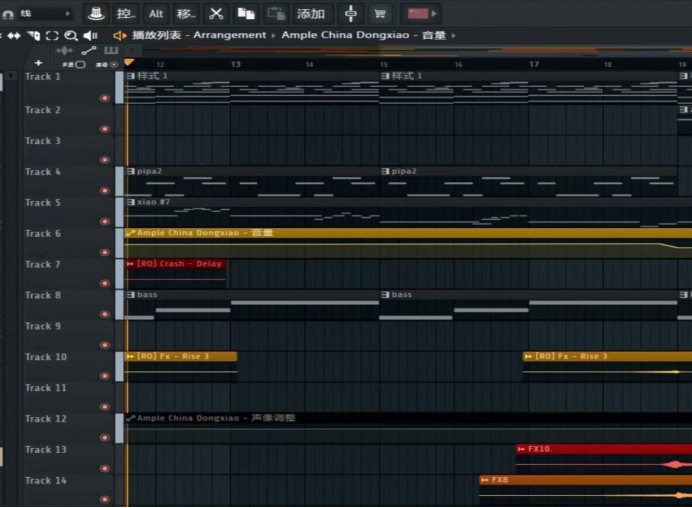The image size is (692, 508).
Task: Click the volume automation line on Track 6
Action: [393, 244]
